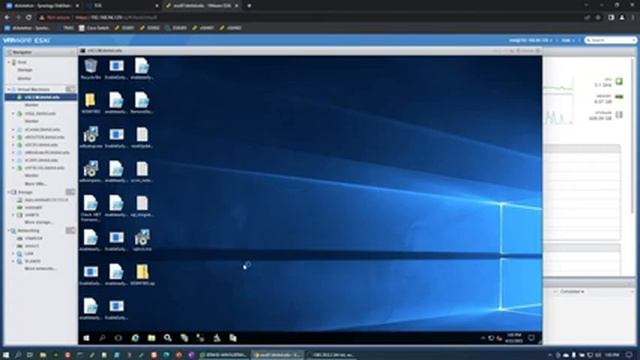This screenshot has width=640, height=360.
Task: Open the guest Action Center notification icon
Action: (531, 338)
